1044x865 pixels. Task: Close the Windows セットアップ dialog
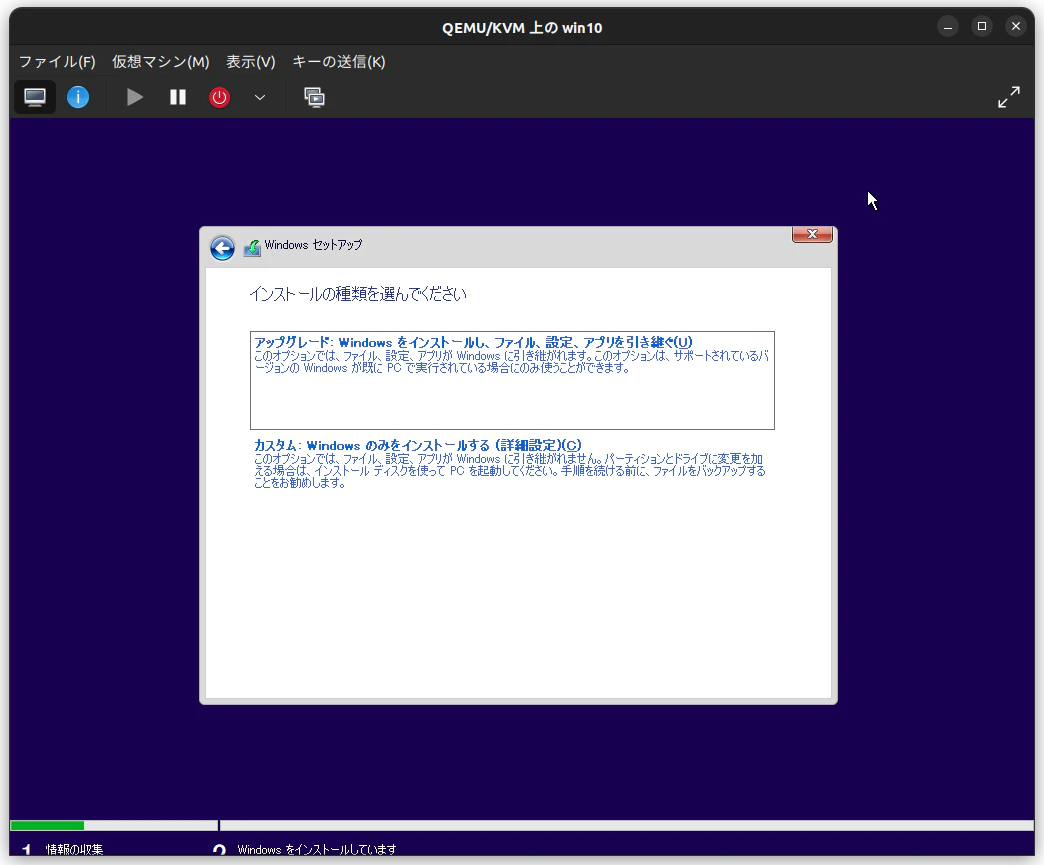point(812,234)
